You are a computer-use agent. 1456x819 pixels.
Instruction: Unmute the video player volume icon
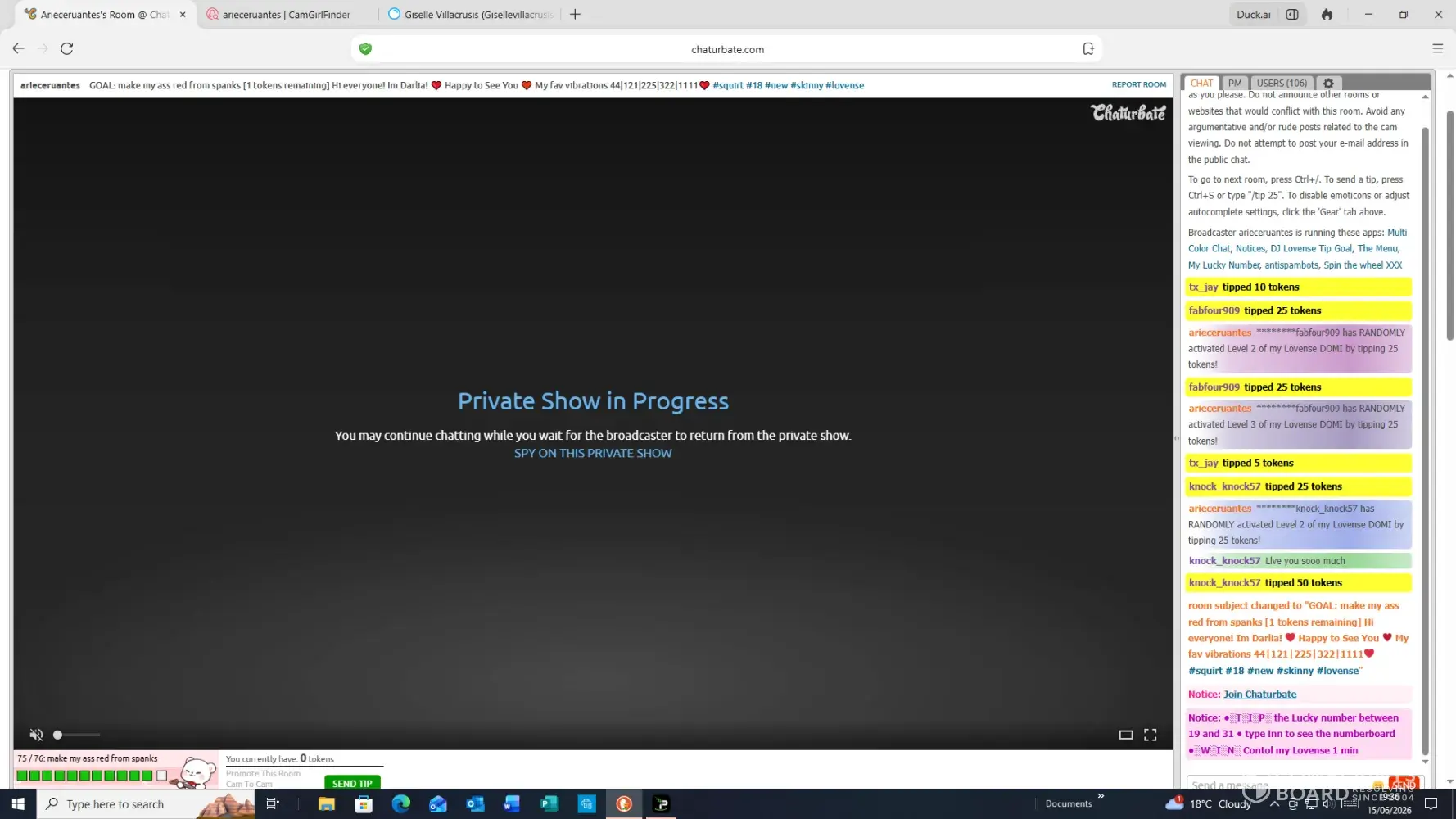36,735
